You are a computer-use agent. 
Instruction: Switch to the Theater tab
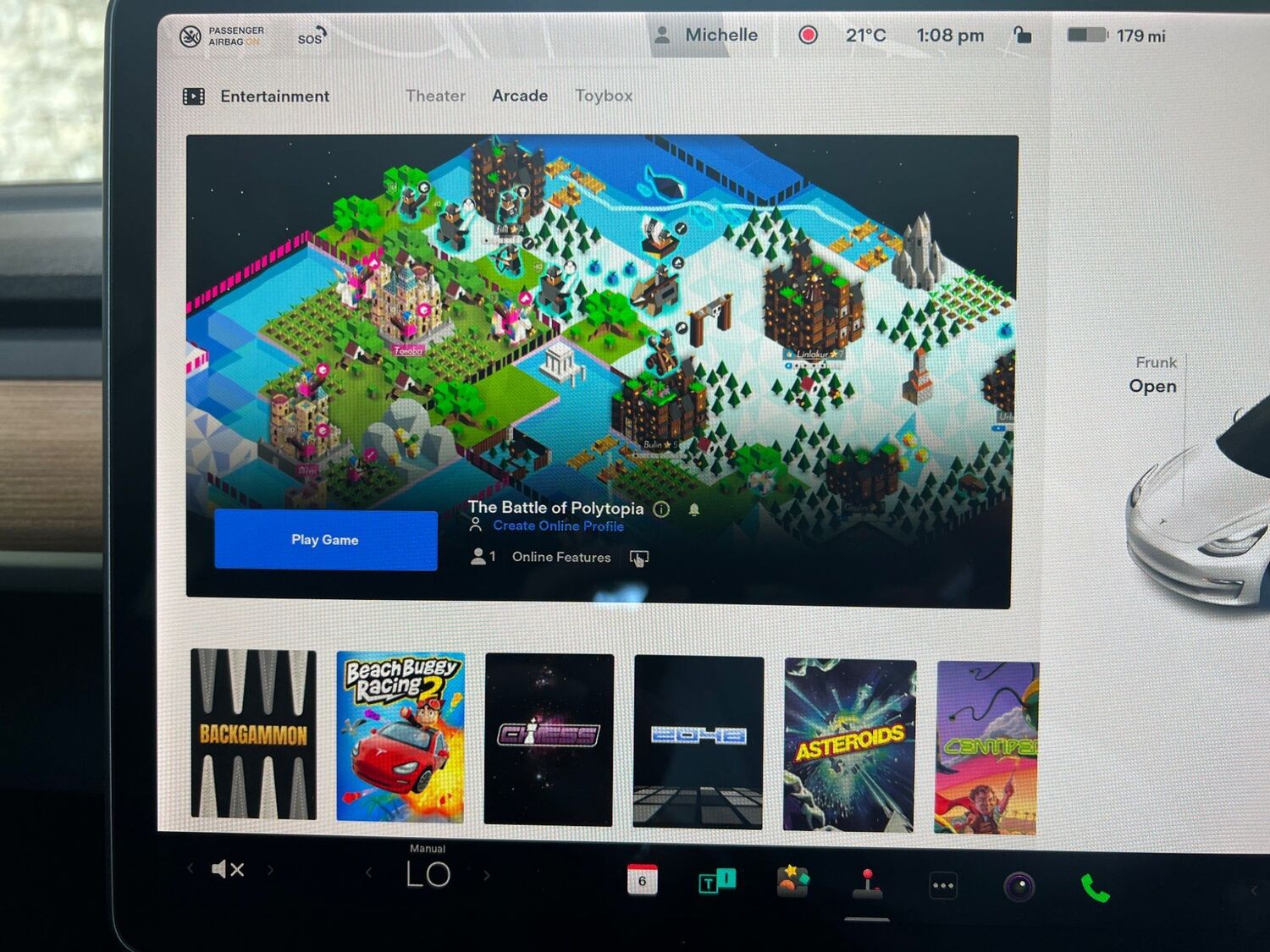(435, 96)
